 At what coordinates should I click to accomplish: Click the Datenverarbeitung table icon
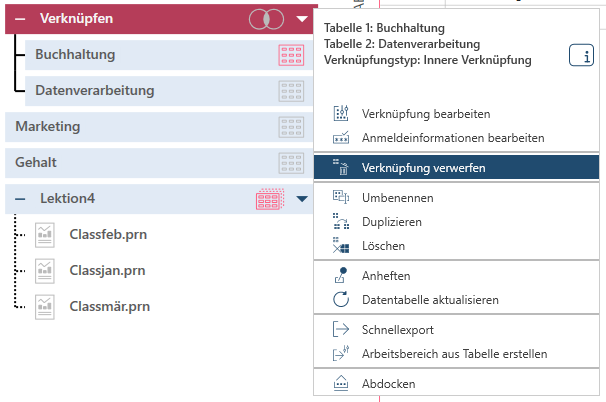click(291, 91)
